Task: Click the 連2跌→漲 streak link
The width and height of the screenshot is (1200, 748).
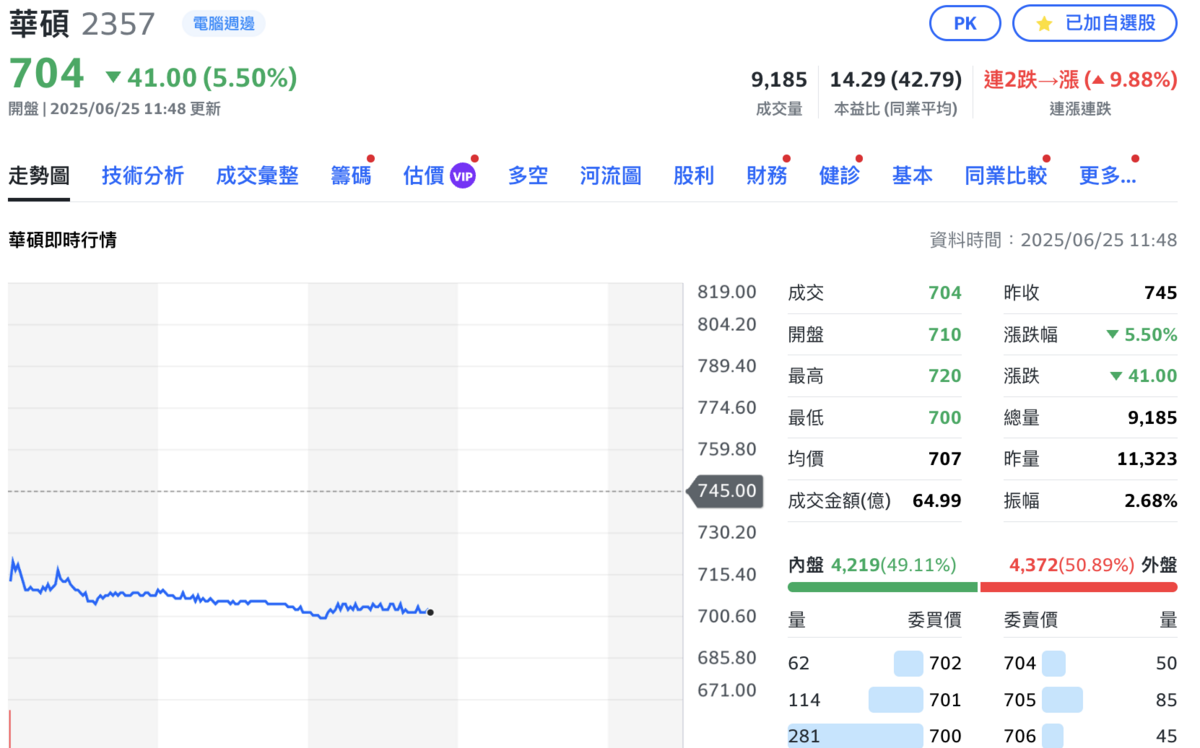Action: pos(1032,77)
